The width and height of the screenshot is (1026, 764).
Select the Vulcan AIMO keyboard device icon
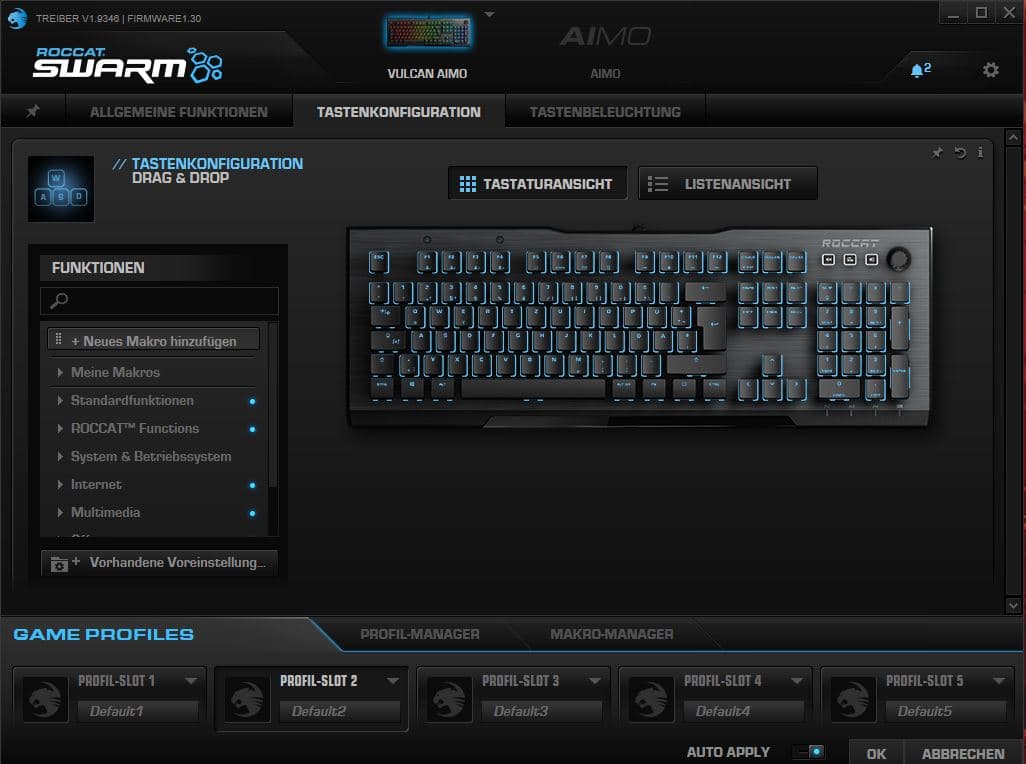[x=427, y=33]
